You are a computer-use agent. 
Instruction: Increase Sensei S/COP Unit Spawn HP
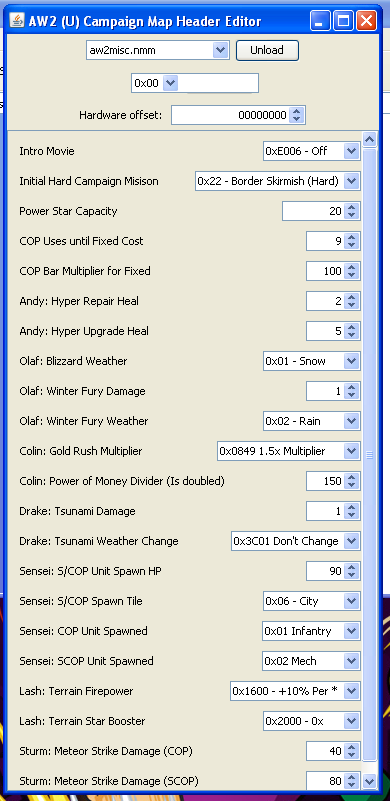351,567
